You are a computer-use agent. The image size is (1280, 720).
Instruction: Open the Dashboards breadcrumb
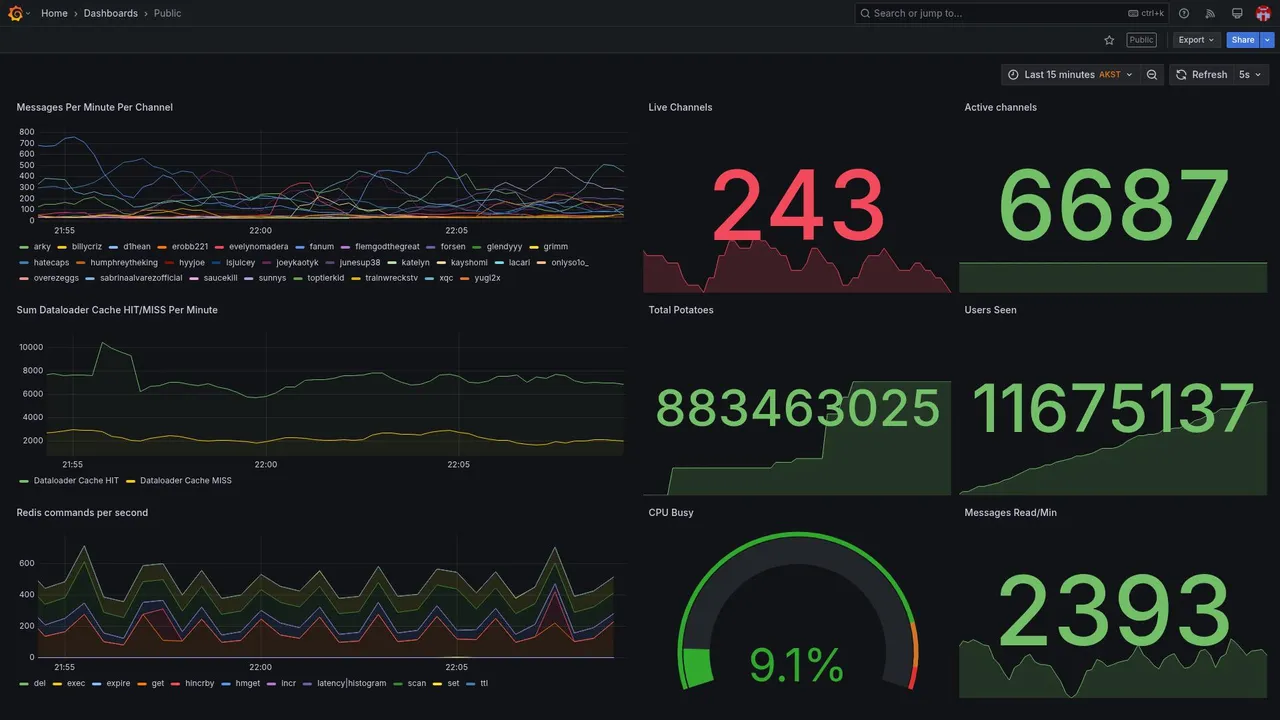pos(111,13)
